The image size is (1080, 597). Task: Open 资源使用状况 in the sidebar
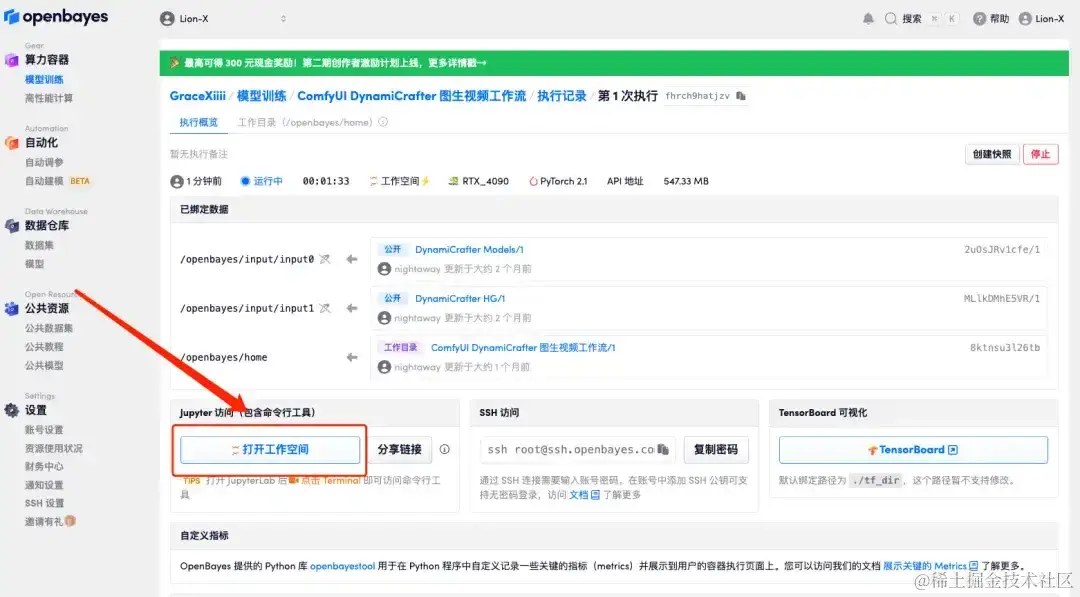tap(54, 448)
